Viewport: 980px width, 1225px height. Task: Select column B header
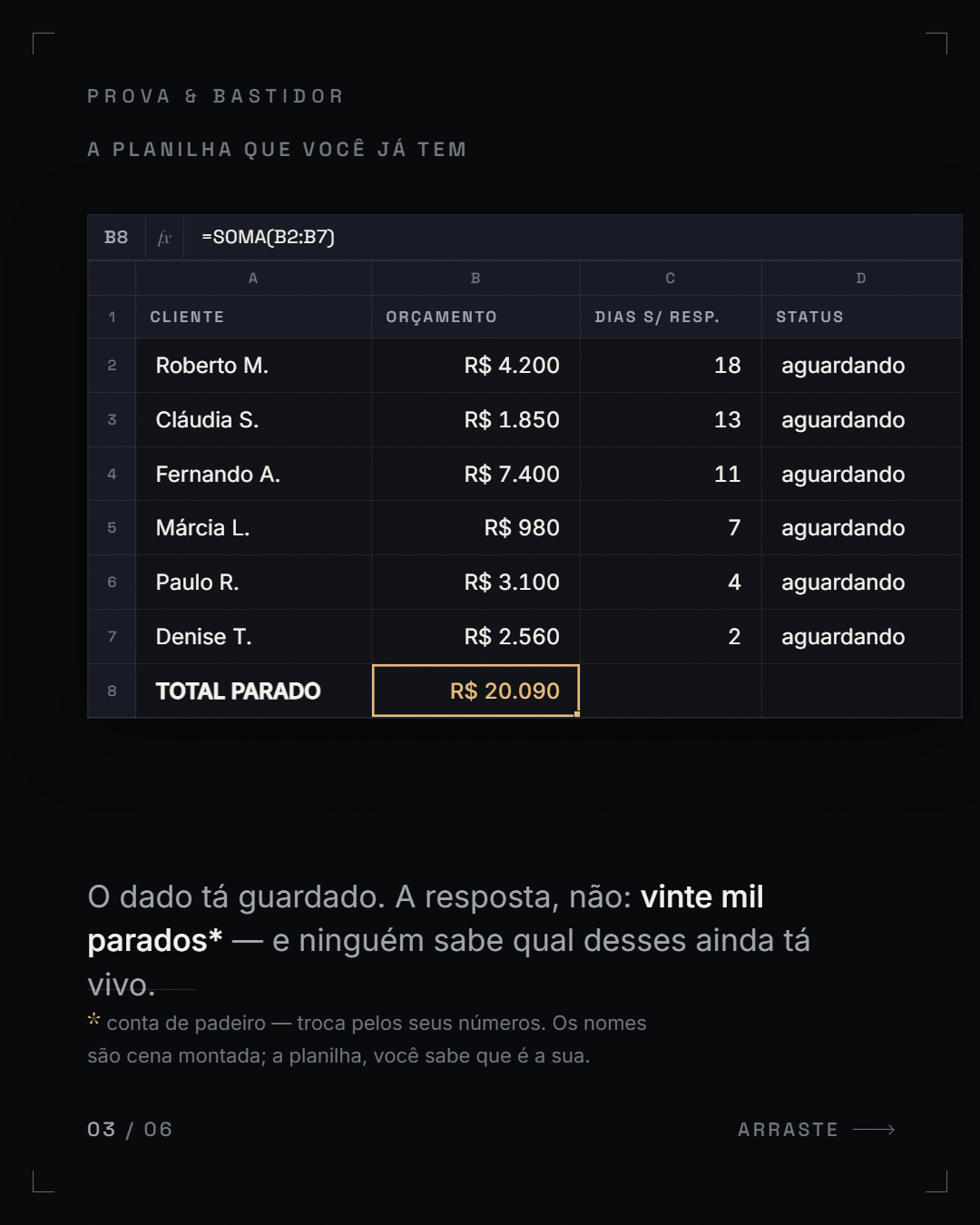[x=475, y=279]
